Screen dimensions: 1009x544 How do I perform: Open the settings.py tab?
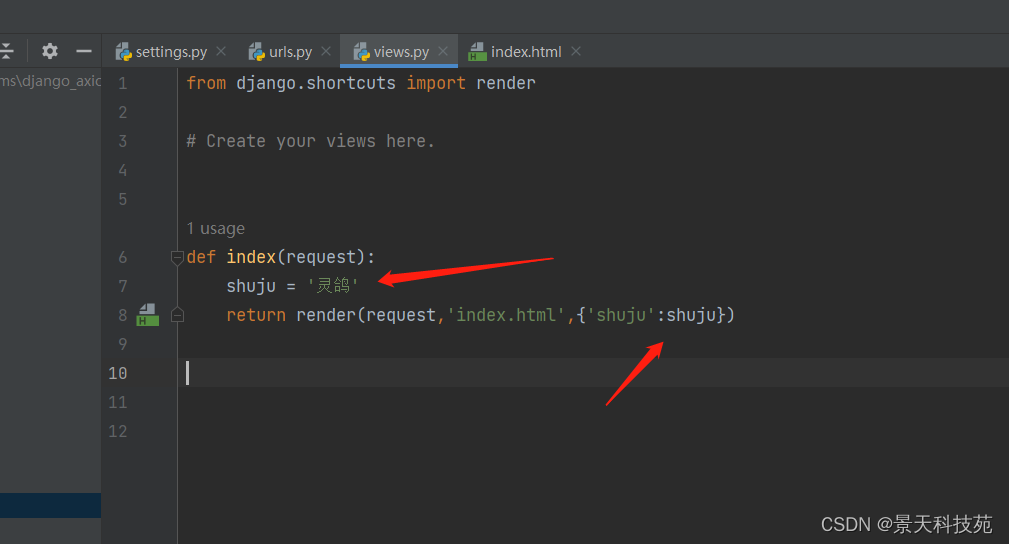click(171, 52)
